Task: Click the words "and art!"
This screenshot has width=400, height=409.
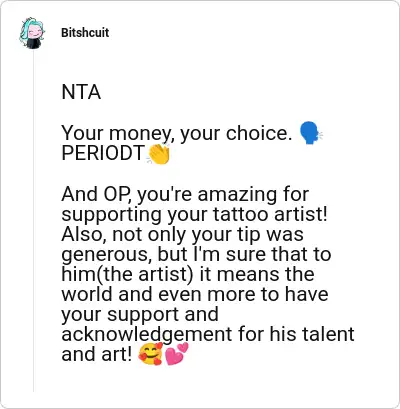Action: (97, 354)
